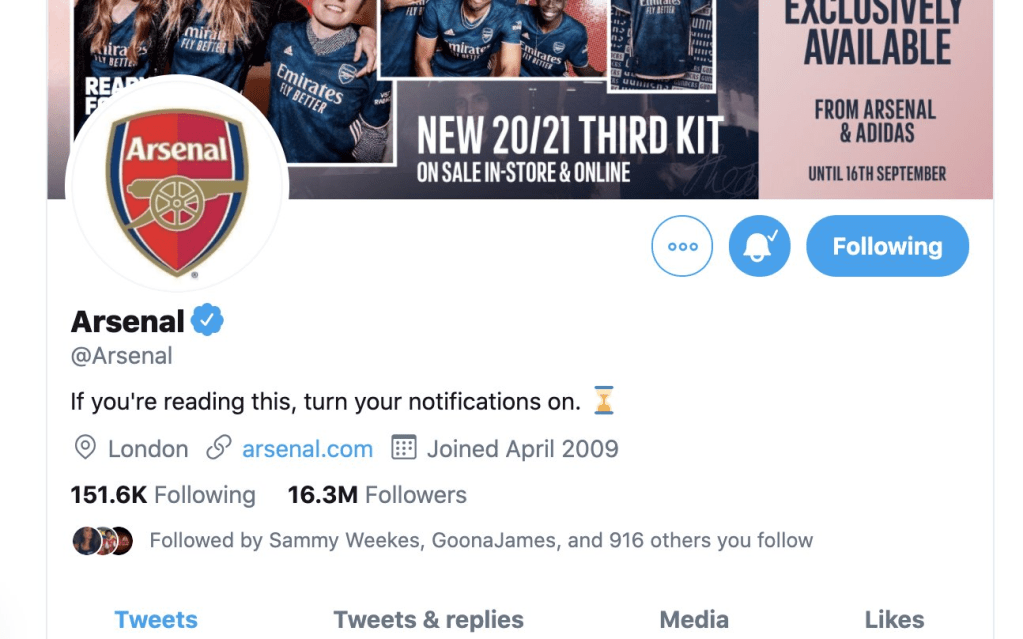1023x639 pixels.
Task: Click the London location pin icon
Action: click(85, 448)
